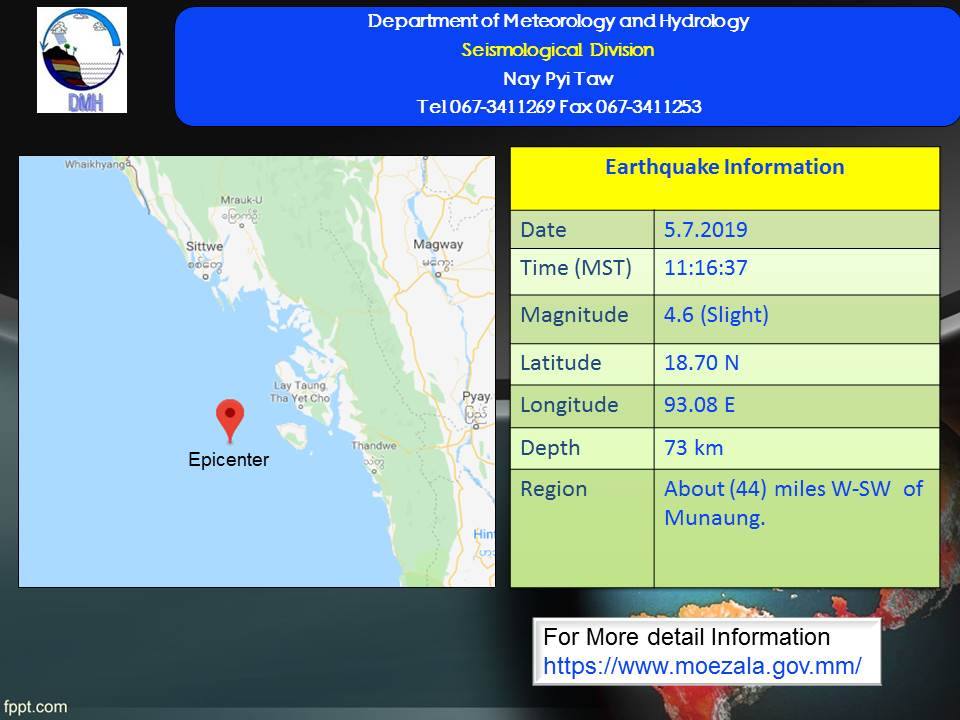Viewport: 960px width, 720px height.
Task: Click the red Epicenter map pin
Action: coord(230,421)
